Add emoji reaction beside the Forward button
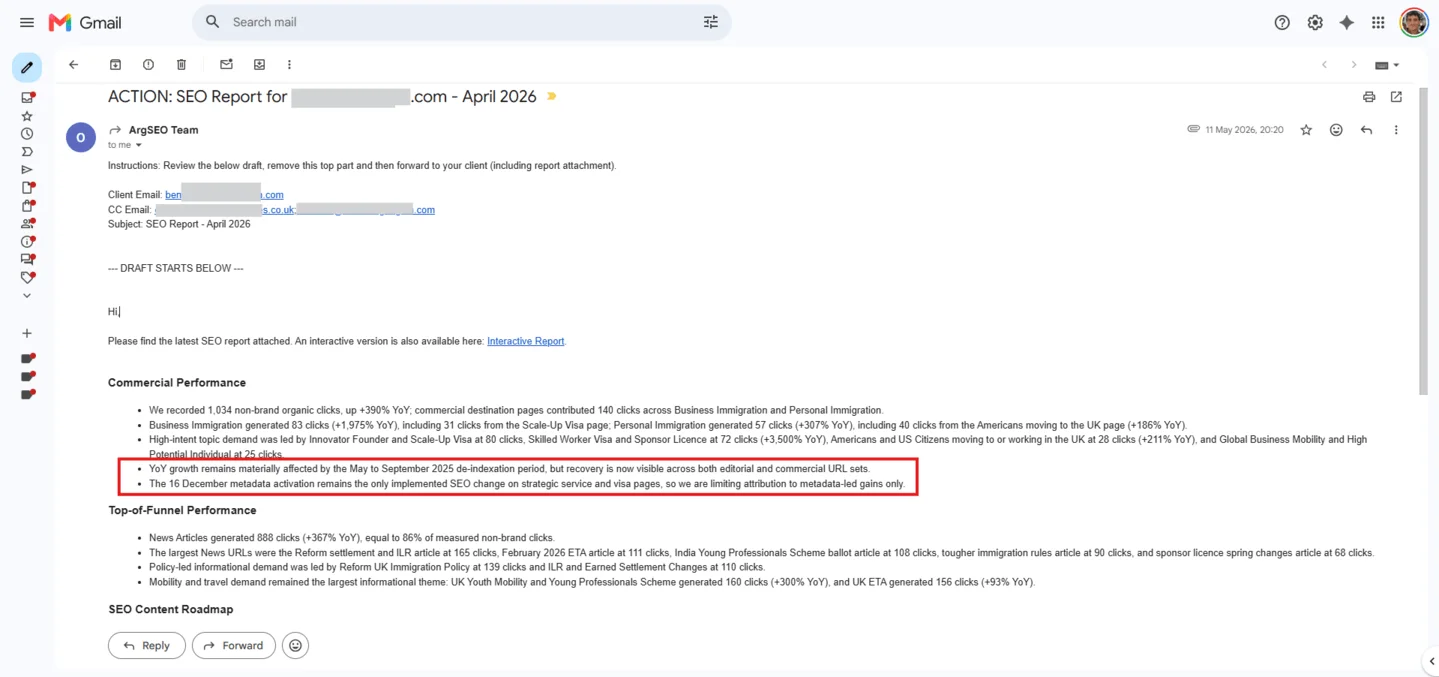Screen dimensions: 1439x677 tap(295, 646)
